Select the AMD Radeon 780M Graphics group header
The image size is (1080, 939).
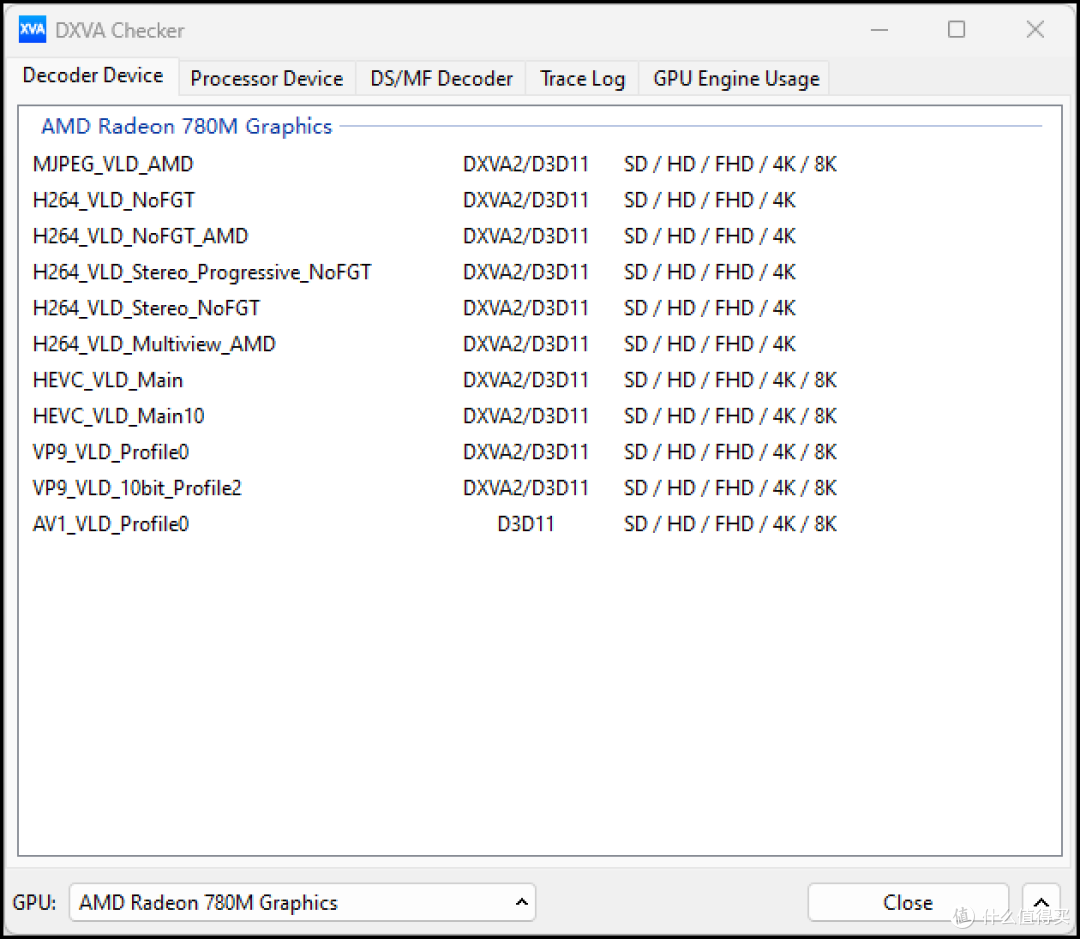[187, 126]
